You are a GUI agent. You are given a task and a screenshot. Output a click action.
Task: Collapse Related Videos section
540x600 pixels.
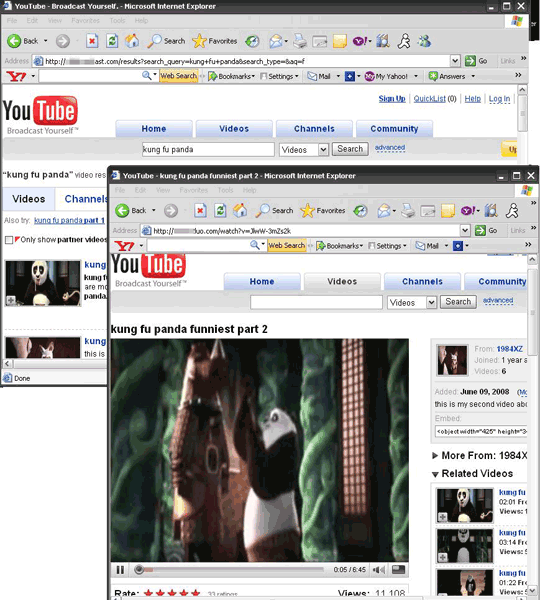(x=435, y=474)
